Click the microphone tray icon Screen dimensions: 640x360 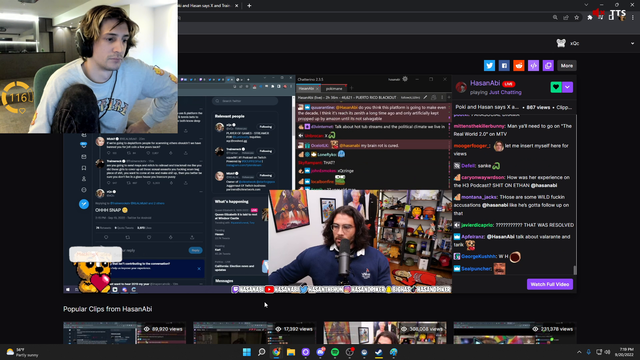point(589,352)
